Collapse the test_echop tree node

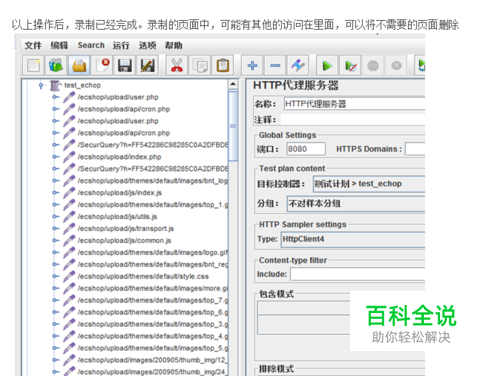tap(41, 86)
